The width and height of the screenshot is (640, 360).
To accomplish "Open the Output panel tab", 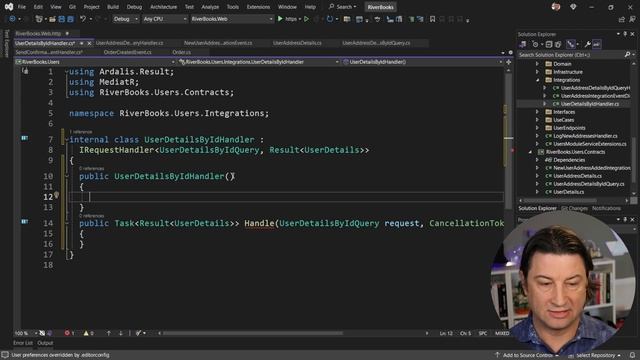I will [45, 343].
